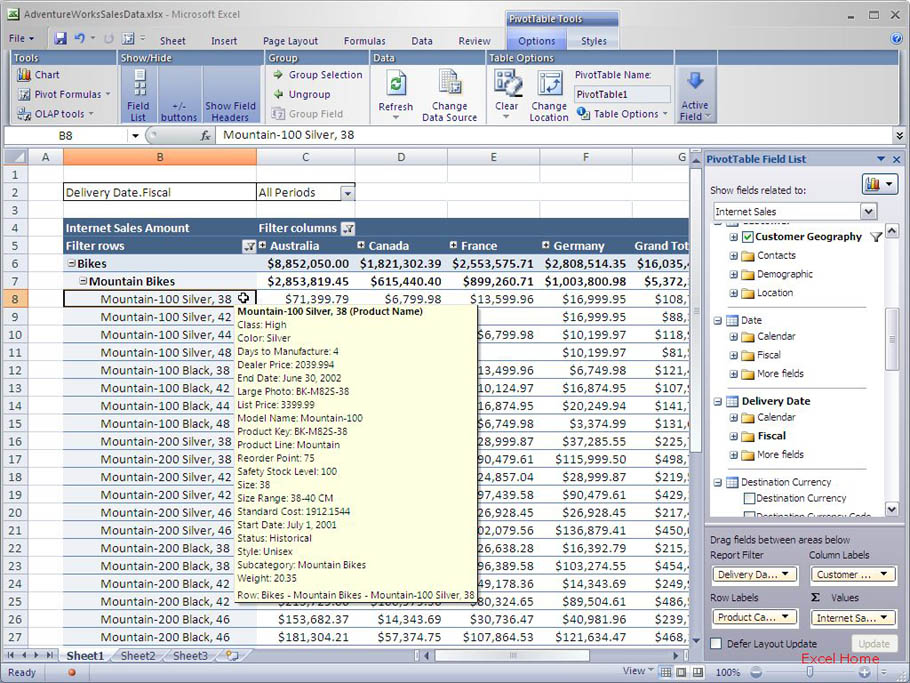The height and width of the screenshot is (683, 910).
Task: Switch to Page Break Preview icon in status bar
Action: click(x=698, y=672)
